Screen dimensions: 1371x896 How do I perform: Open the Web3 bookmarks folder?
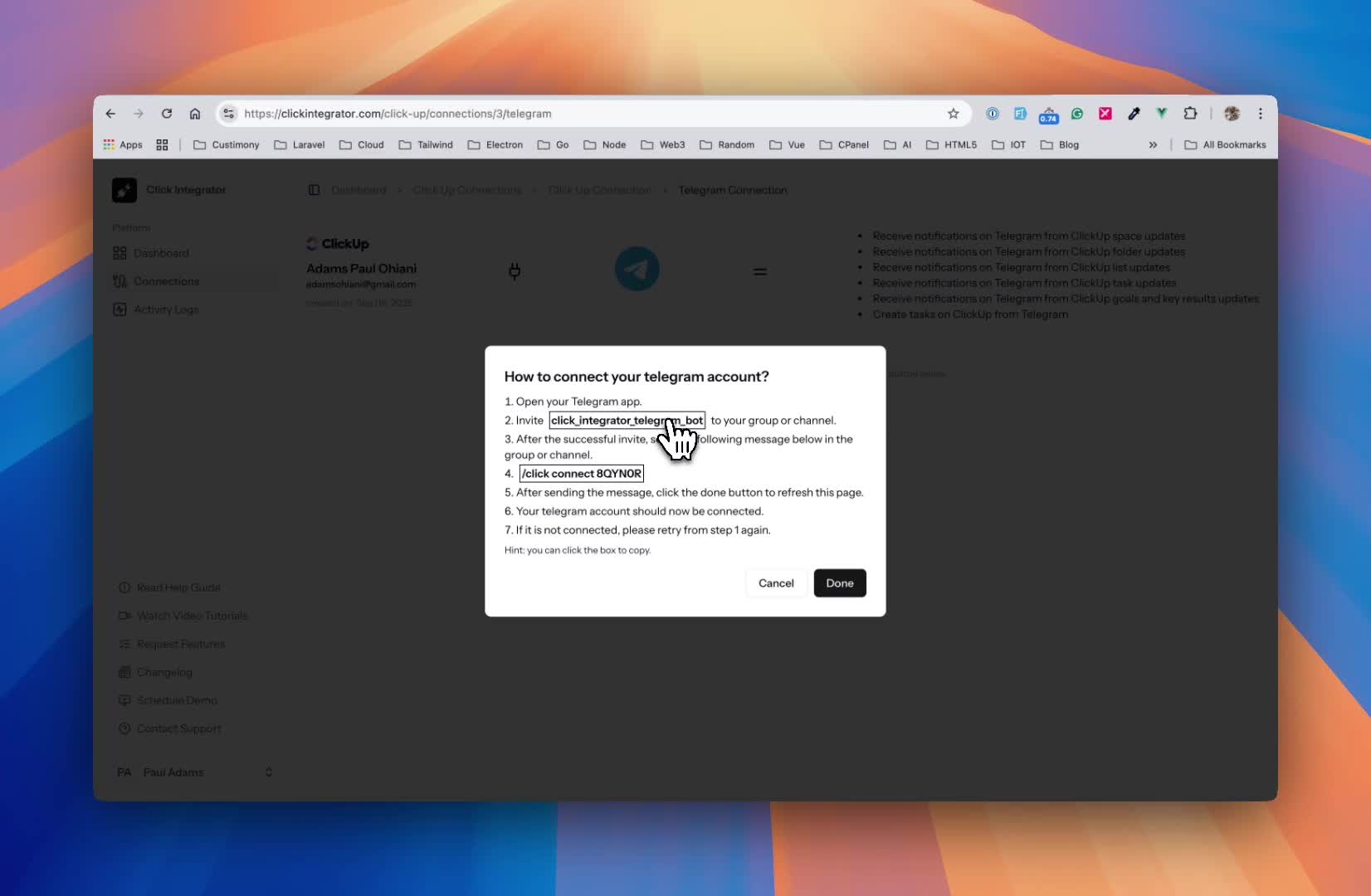[x=663, y=144]
